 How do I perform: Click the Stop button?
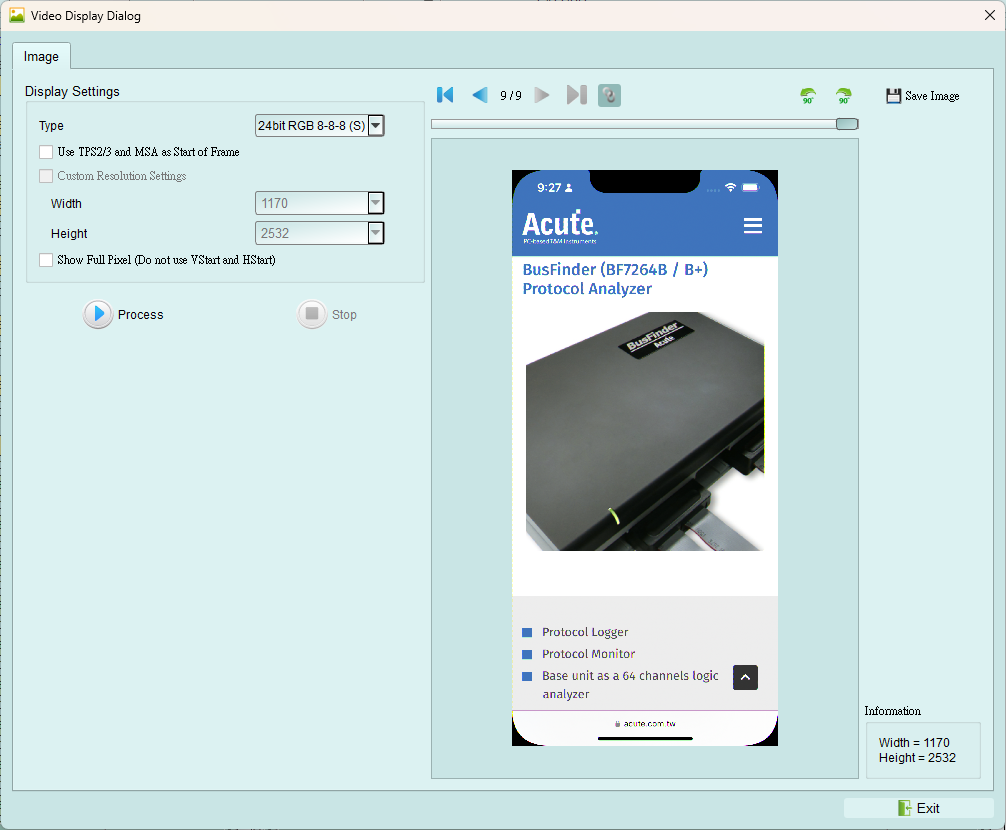[x=327, y=314]
